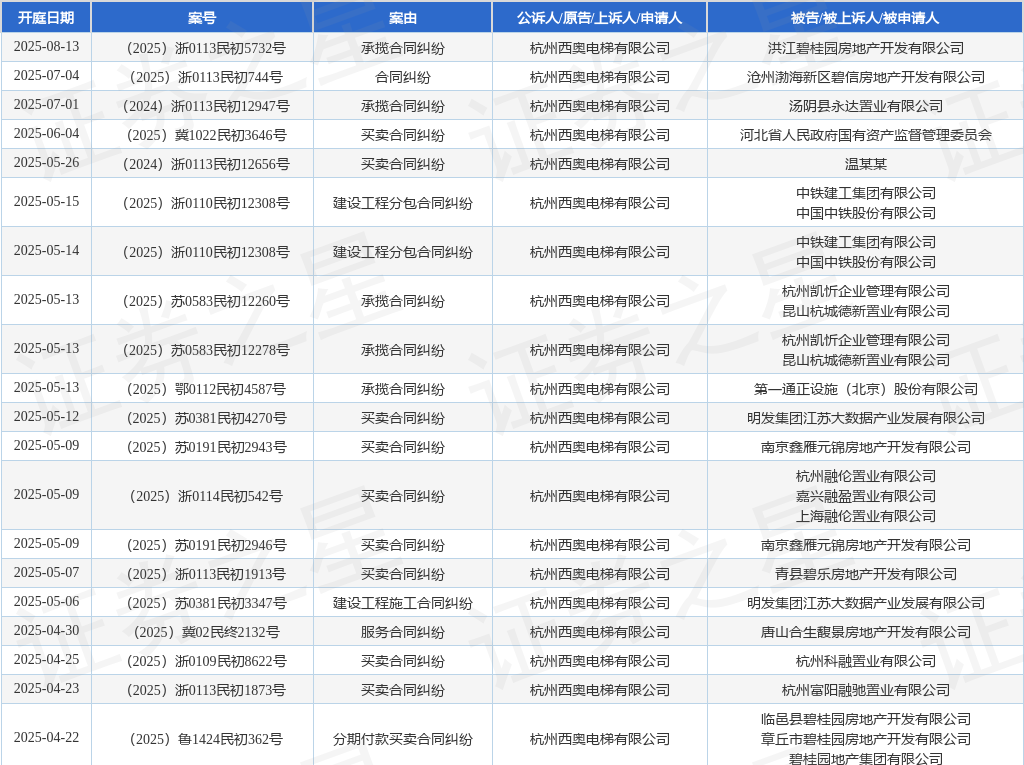The image size is (1024, 765).
Task: Click defendant 洪江碧桂园房地产开发有限公司
Action: click(866, 48)
